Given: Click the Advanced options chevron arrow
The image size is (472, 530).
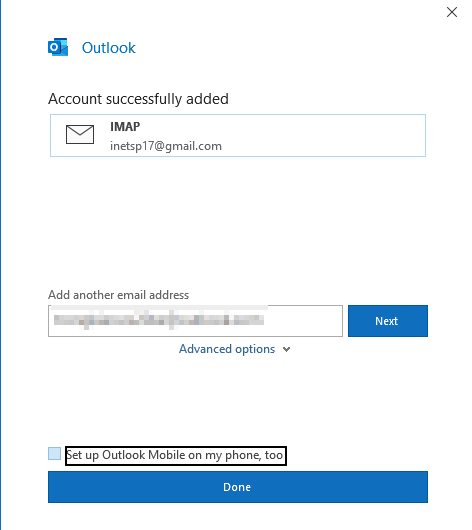Looking at the screenshot, I should [x=286, y=350].
